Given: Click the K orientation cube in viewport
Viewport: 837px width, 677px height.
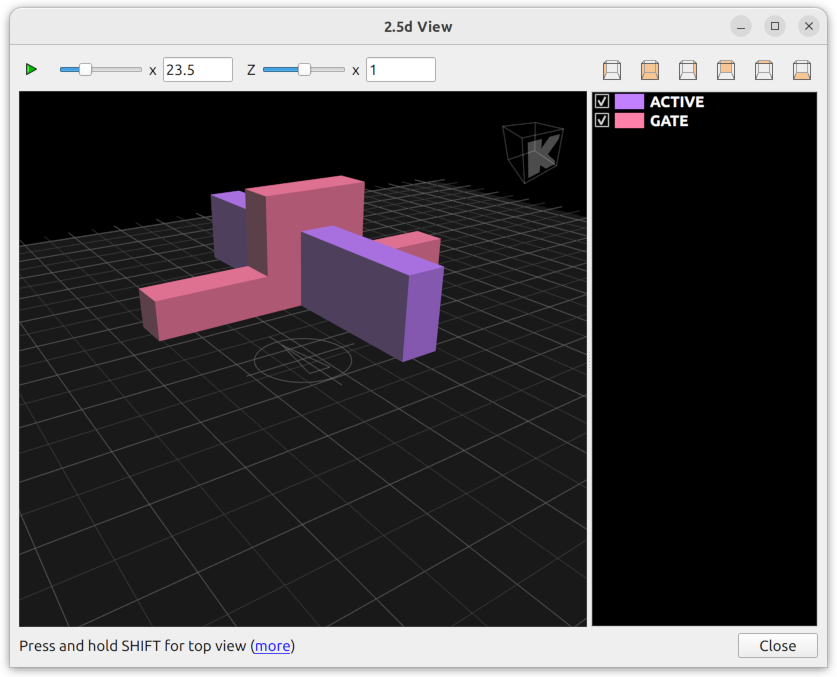Looking at the screenshot, I should 532,152.
